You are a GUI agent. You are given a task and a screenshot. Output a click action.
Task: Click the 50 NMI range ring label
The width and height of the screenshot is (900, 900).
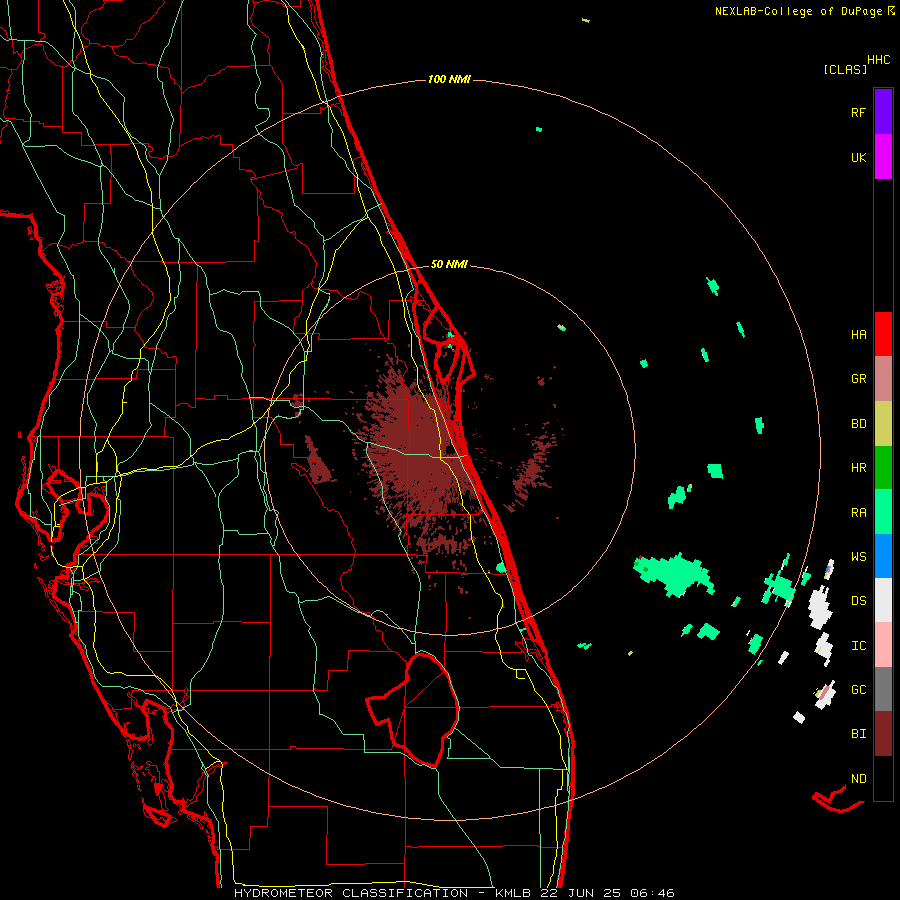tap(449, 264)
